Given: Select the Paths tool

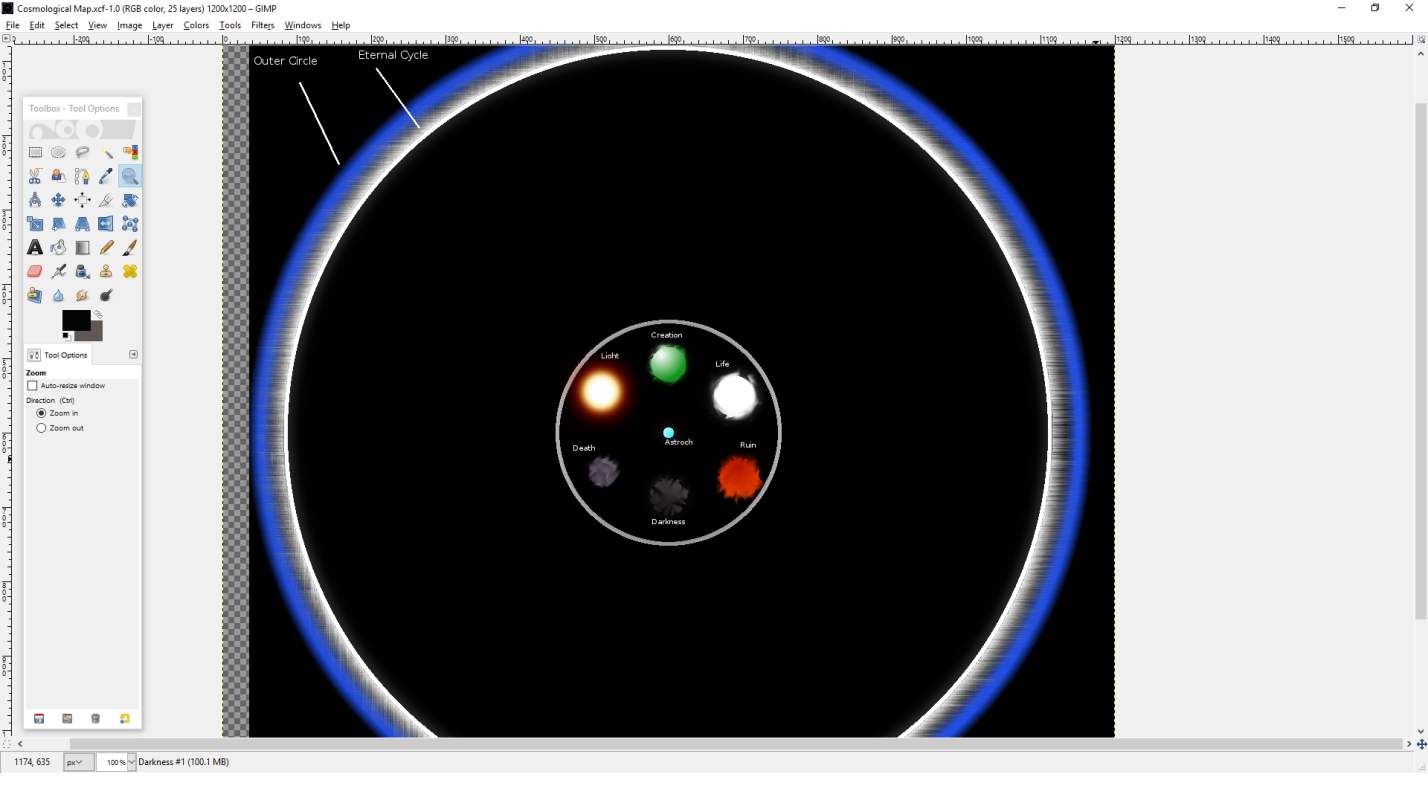Looking at the screenshot, I should (x=82, y=176).
